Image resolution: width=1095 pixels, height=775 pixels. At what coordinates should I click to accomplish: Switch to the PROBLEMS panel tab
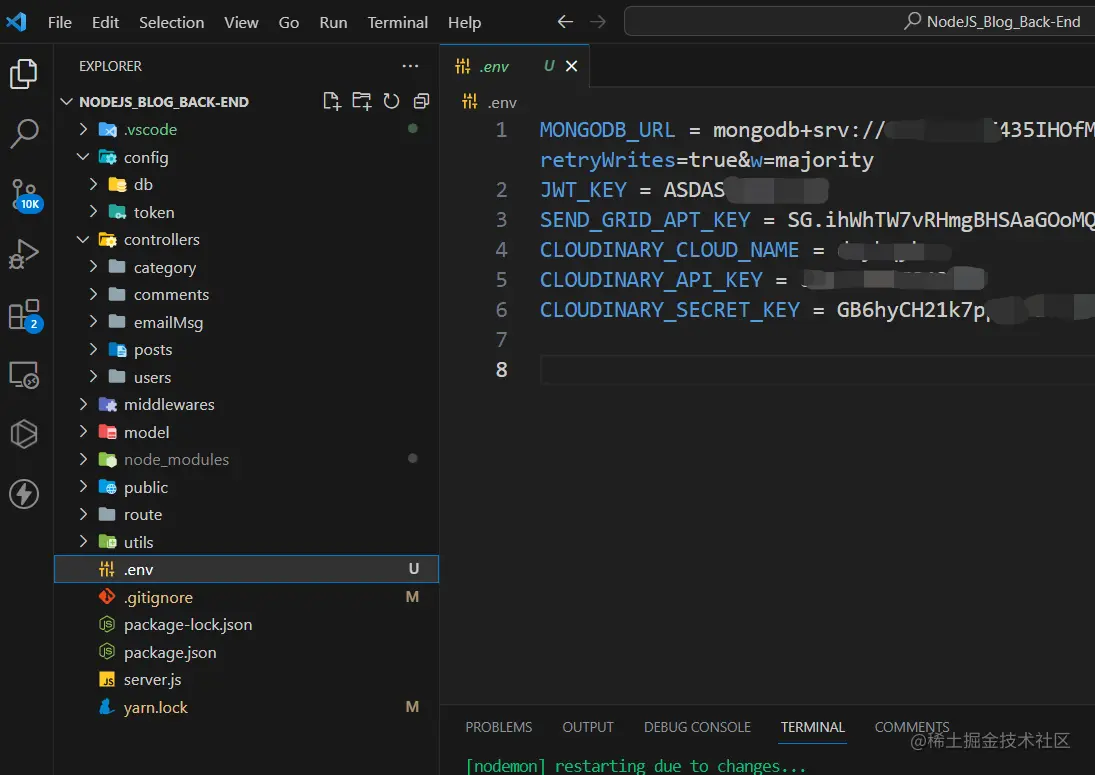pos(498,727)
